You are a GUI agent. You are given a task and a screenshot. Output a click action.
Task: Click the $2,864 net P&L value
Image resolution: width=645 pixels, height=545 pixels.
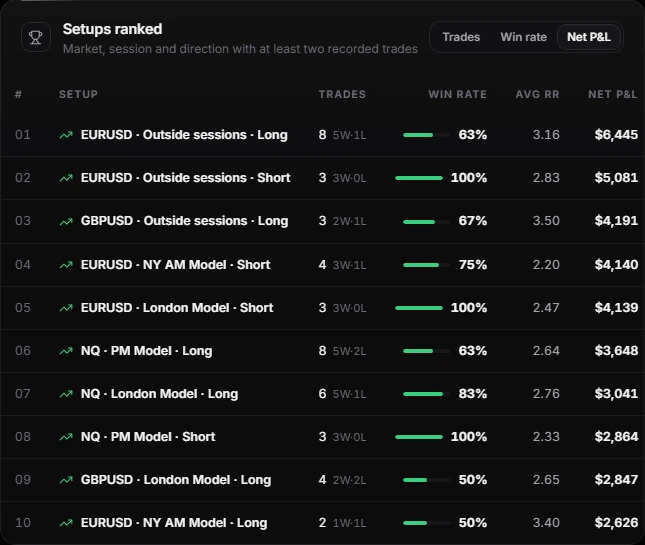click(x=616, y=437)
